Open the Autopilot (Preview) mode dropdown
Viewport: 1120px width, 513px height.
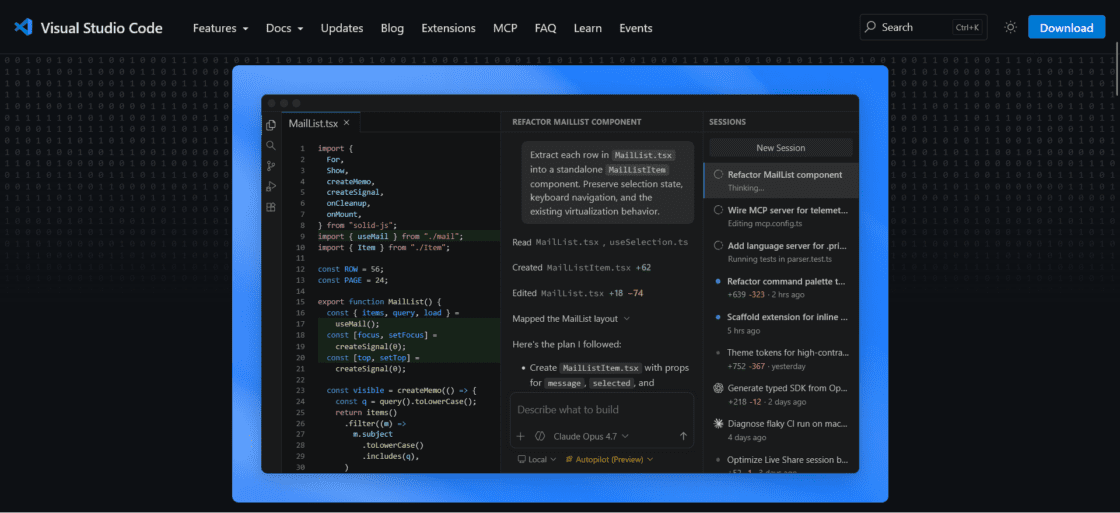(x=609, y=459)
